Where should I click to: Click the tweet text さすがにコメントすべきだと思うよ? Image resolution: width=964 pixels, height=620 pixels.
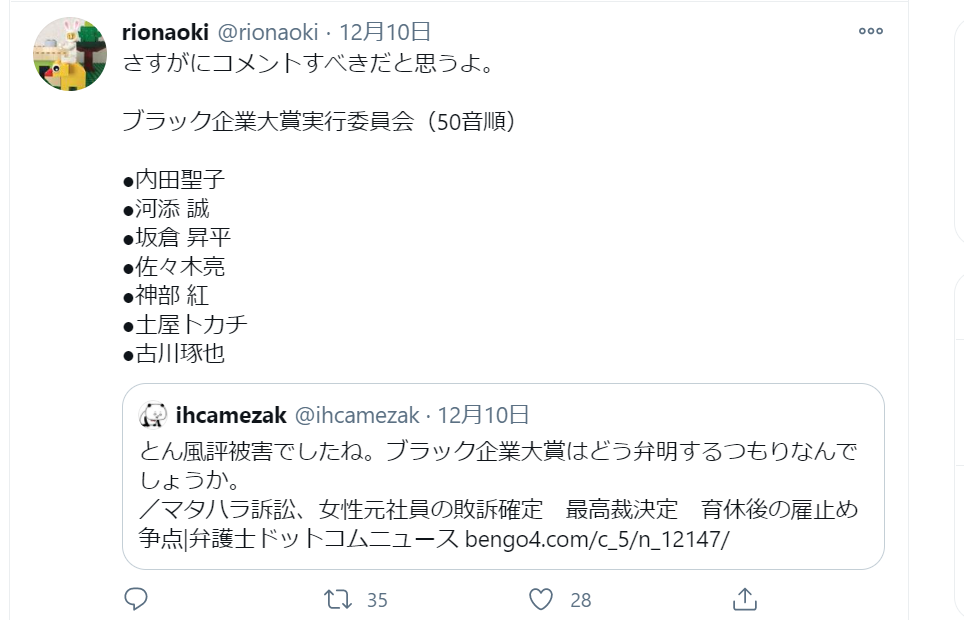(307, 64)
